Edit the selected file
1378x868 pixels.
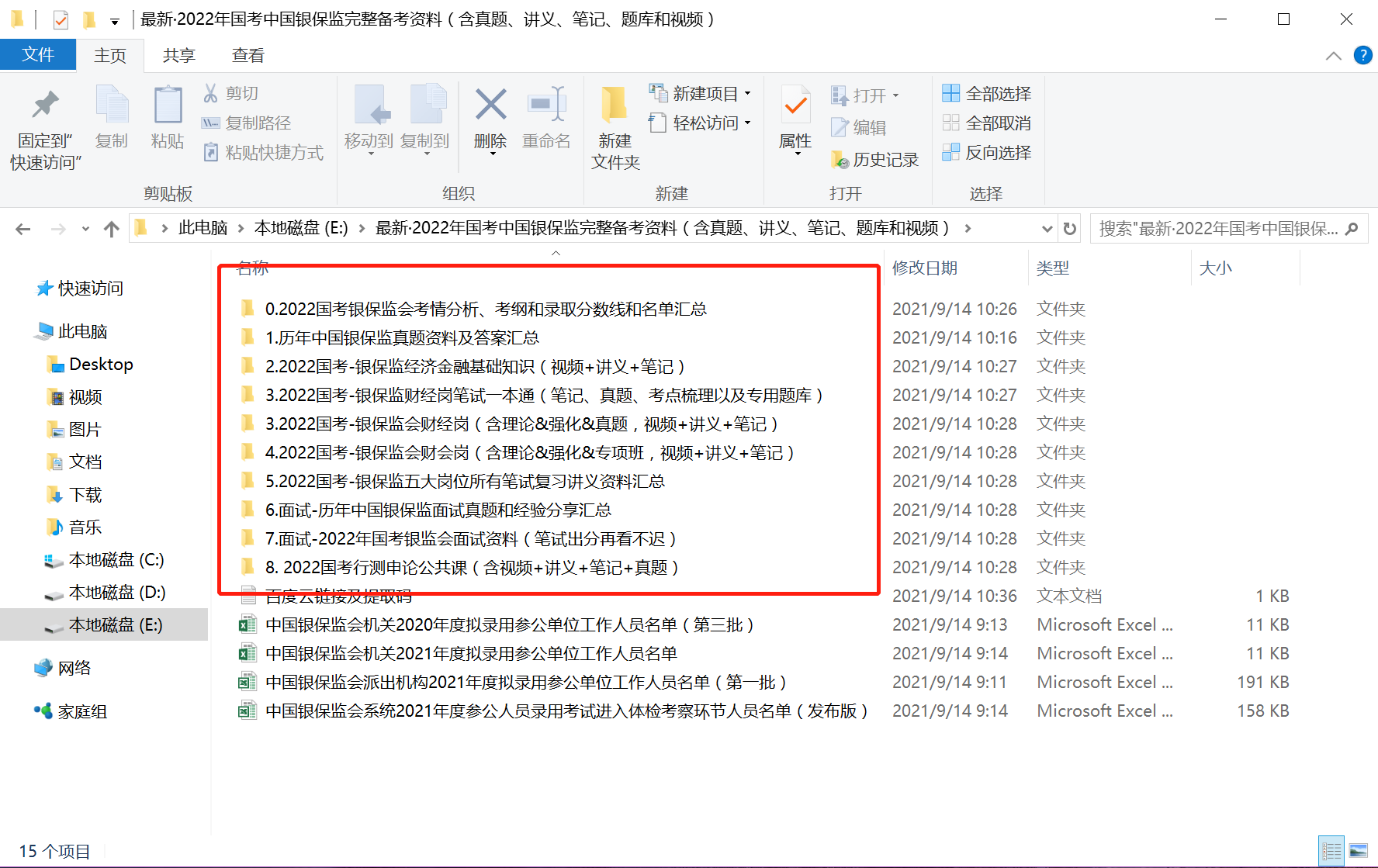coord(859,127)
